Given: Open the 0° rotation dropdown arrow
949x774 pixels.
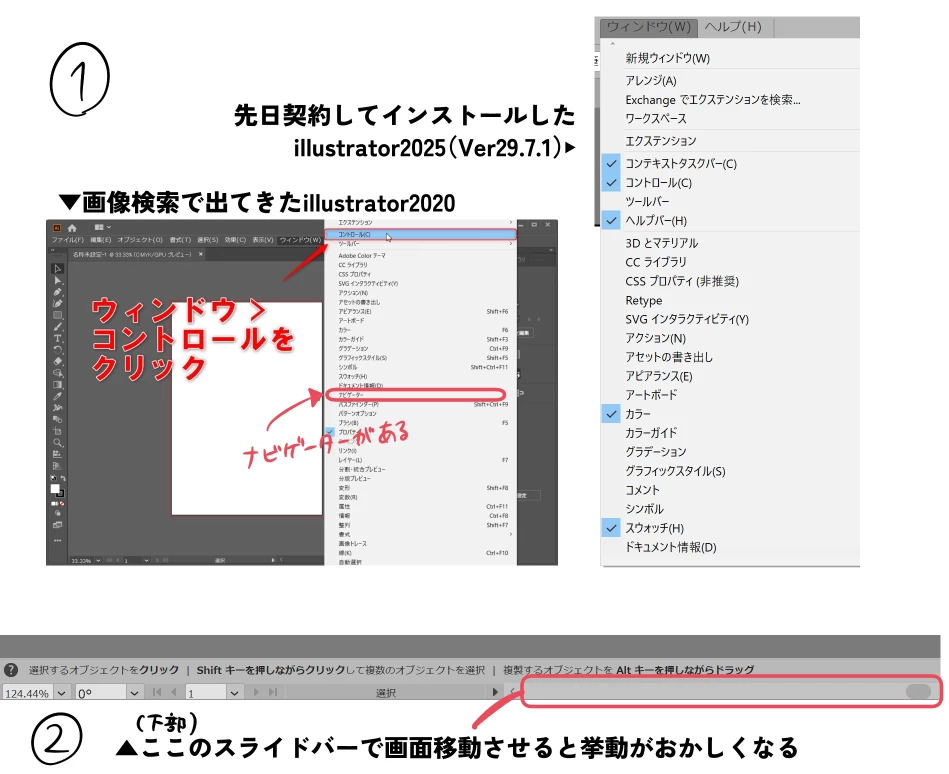Looking at the screenshot, I should [134, 692].
